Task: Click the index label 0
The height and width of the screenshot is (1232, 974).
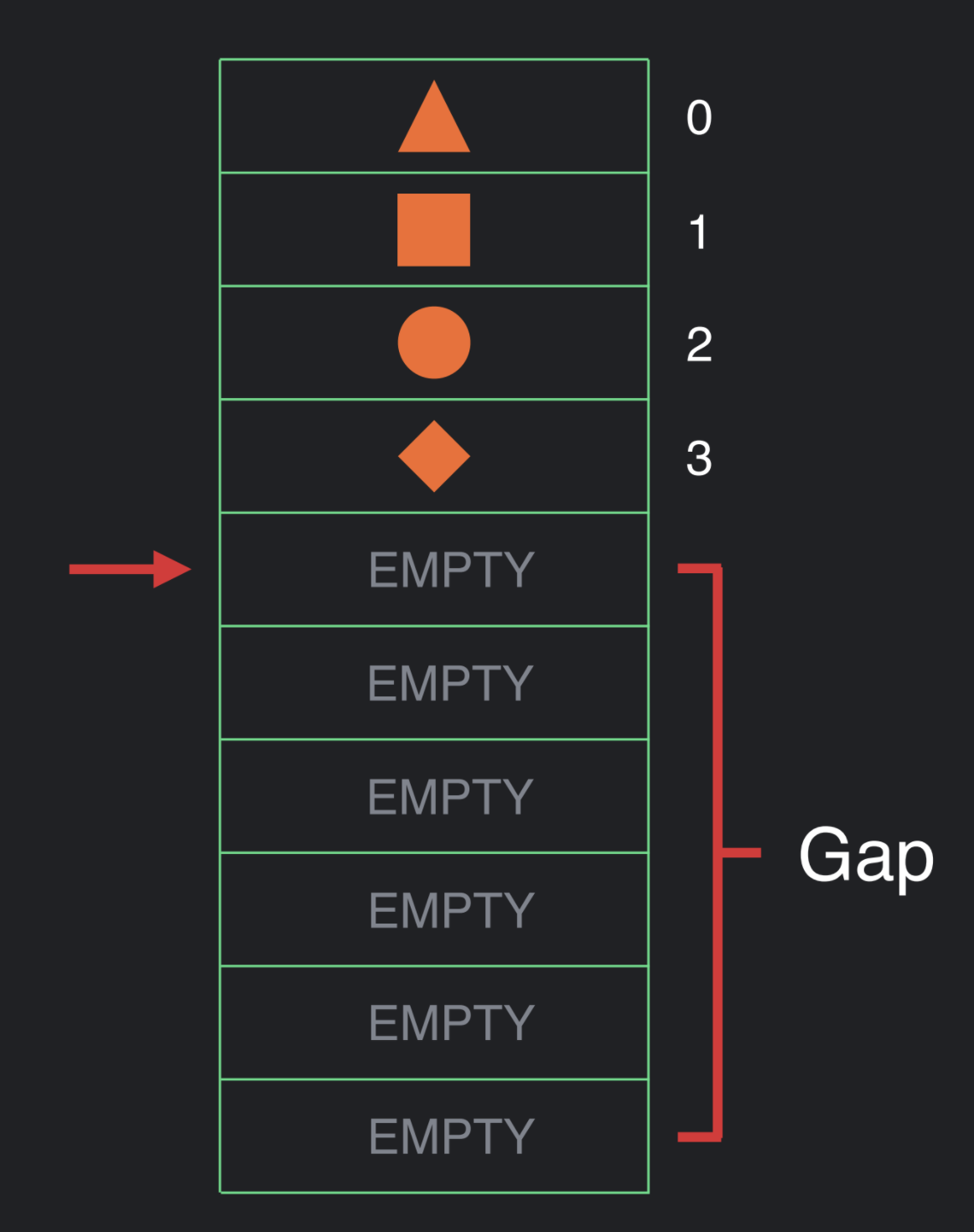Action: (x=699, y=117)
